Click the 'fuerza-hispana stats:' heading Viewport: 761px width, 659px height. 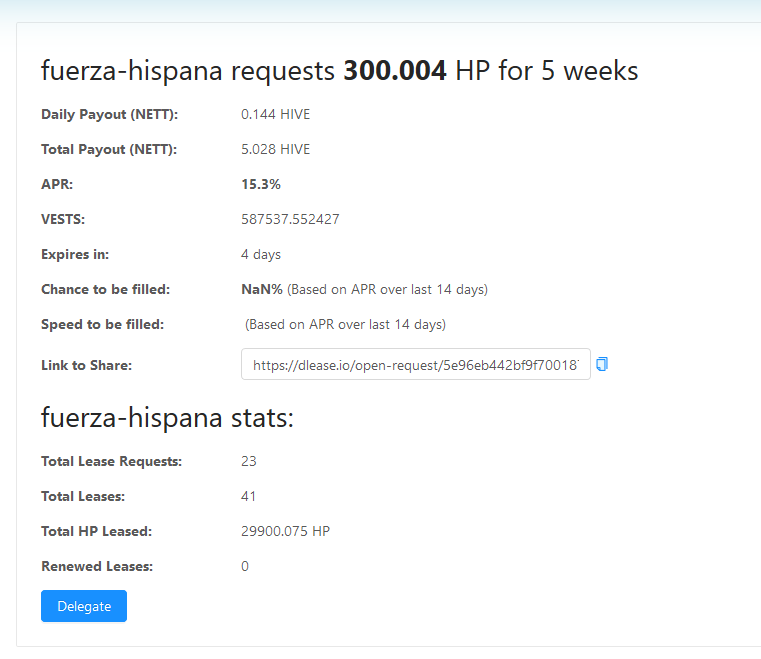pos(167,417)
